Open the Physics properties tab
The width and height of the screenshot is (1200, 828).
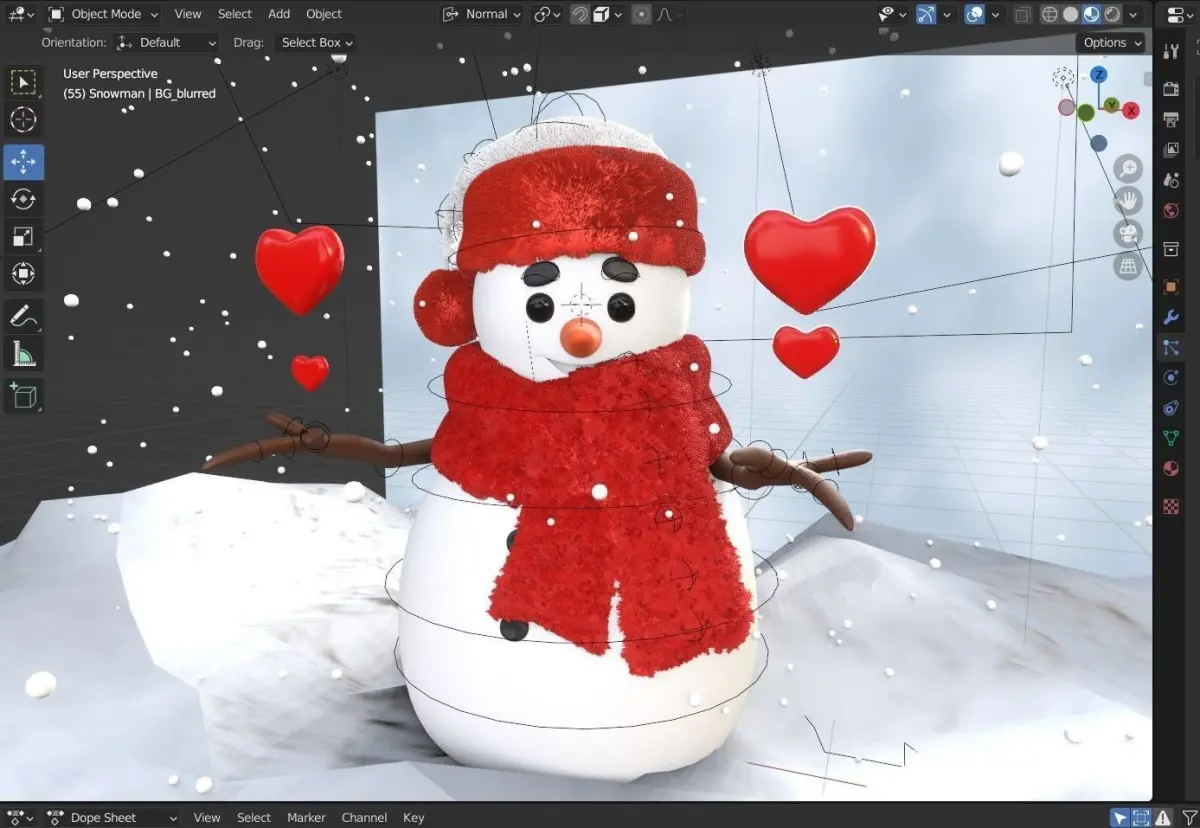pyautogui.click(x=1171, y=378)
